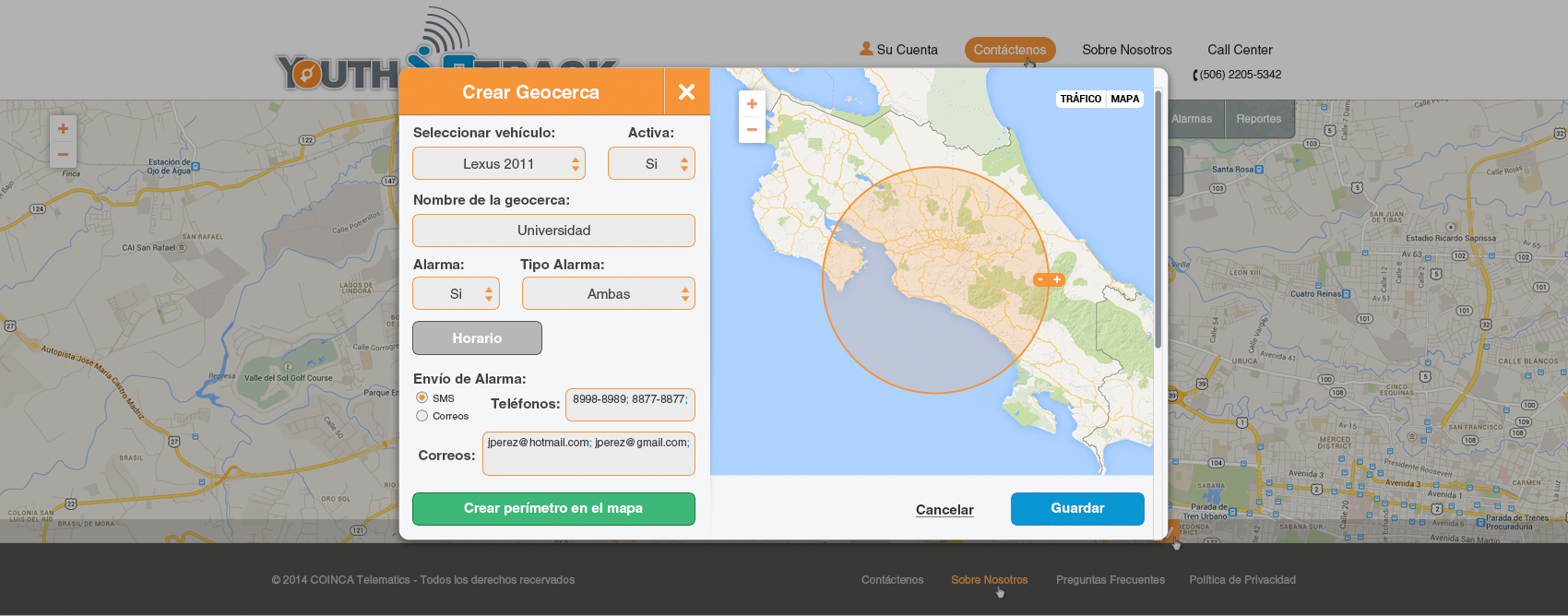Screen dimensions: 1568x616
Task: Open the vehicle dropdown showing Lexus 2011
Action: tap(498, 164)
